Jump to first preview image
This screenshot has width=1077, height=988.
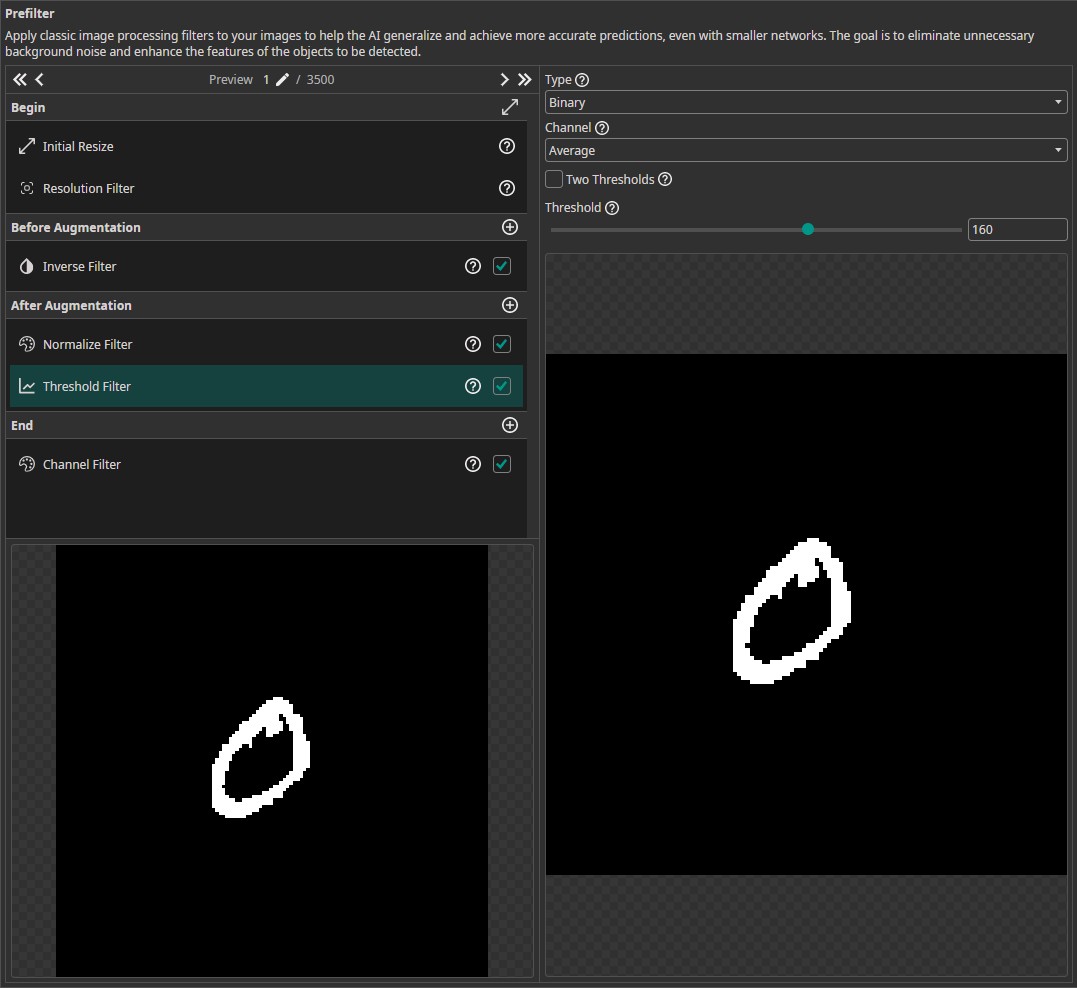point(19,80)
